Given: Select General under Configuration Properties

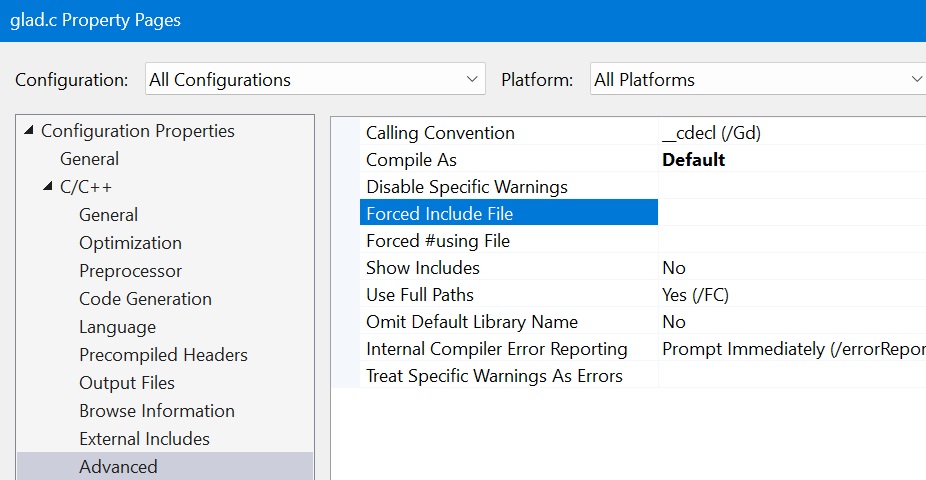Looking at the screenshot, I should pyautogui.click(x=89, y=159).
